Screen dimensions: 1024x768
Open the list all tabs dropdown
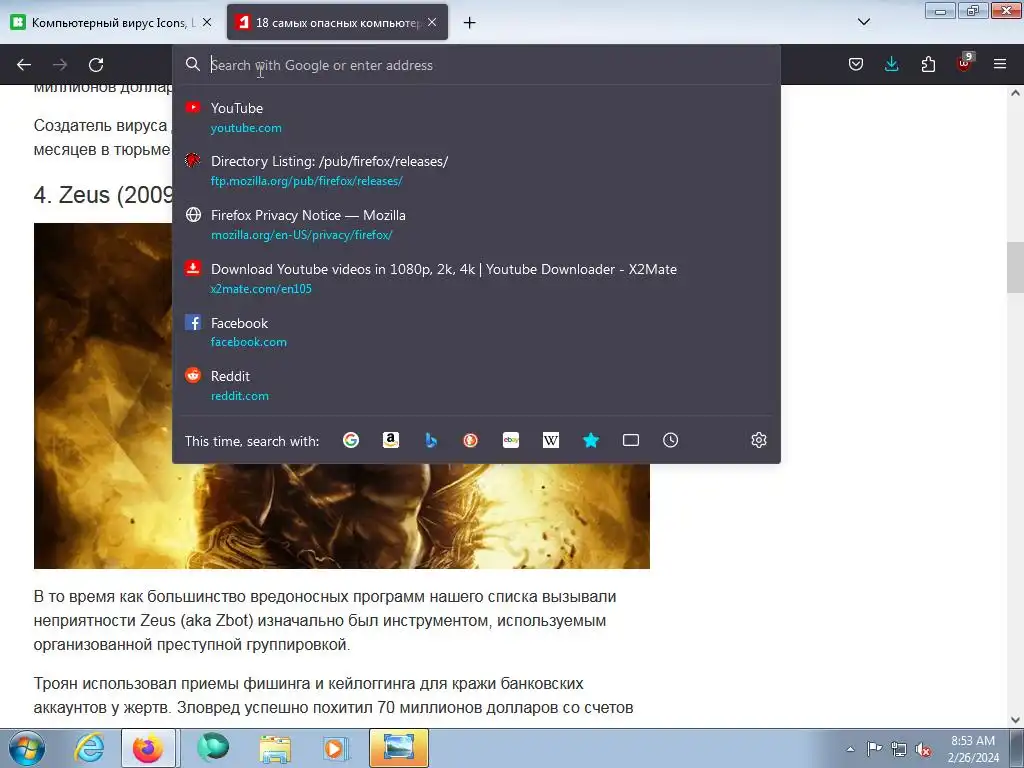(x=863, y=22)
